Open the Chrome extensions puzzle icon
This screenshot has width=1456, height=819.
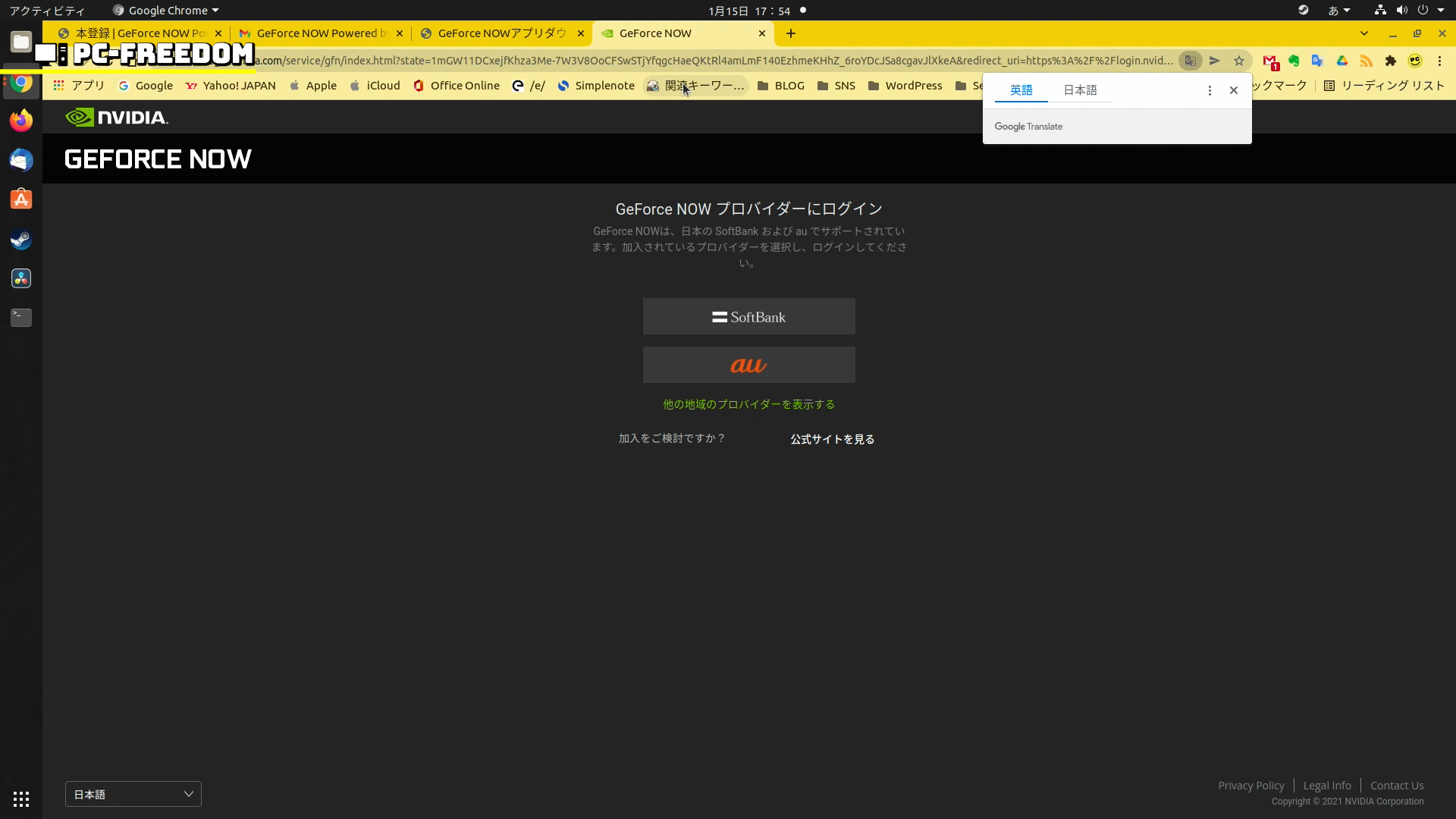(1391, 61)
